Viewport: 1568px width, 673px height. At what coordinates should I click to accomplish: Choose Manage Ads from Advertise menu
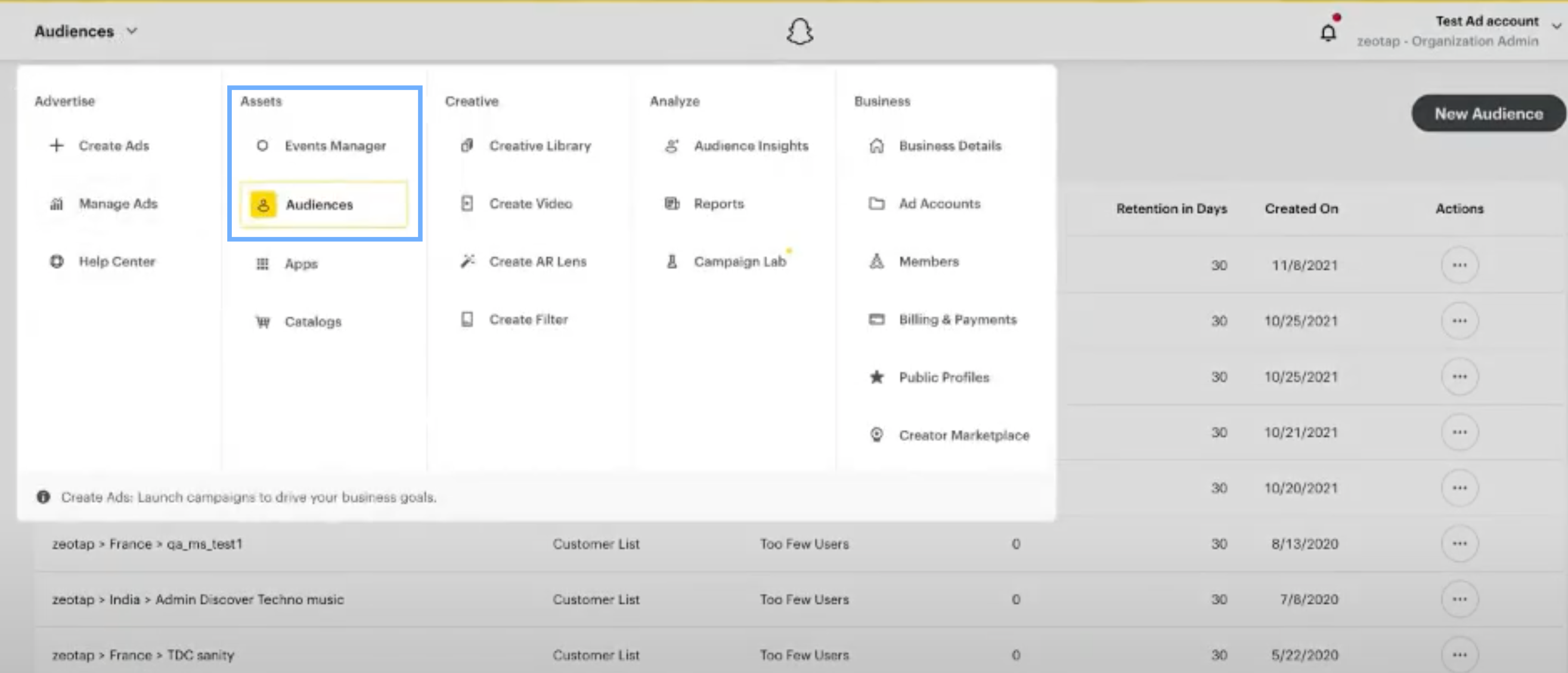pos(117,203)
